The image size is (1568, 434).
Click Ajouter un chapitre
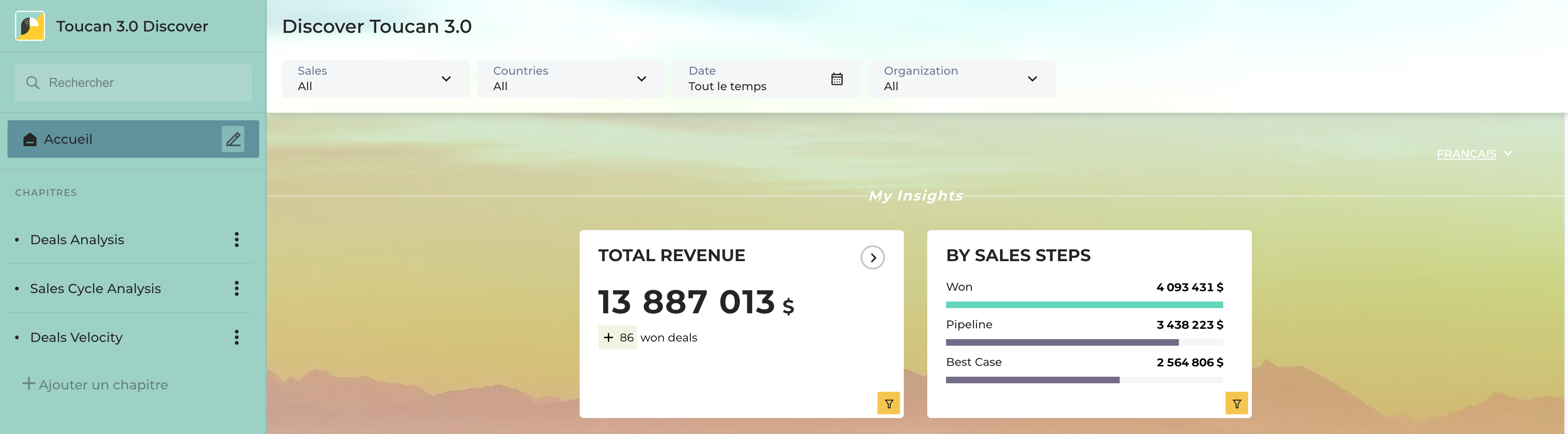pyautogui.click(x=95, y=385)
